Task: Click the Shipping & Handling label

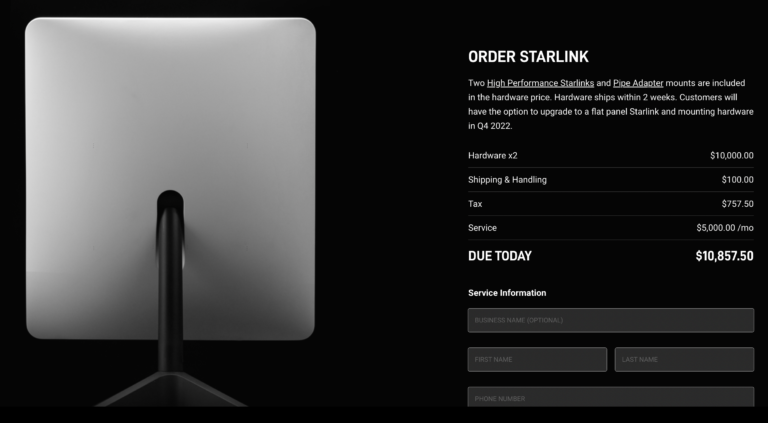Action: tap(507, 180)
